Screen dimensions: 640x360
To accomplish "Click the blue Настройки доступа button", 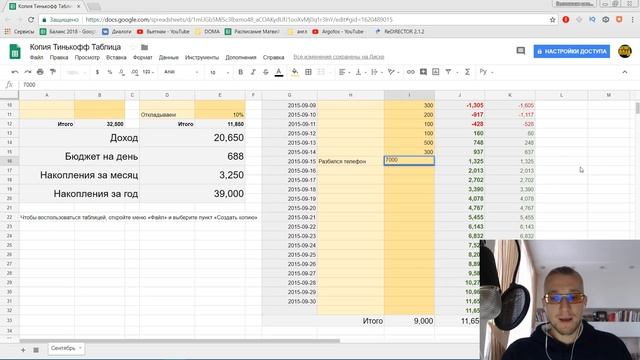I will pos(571,51).
